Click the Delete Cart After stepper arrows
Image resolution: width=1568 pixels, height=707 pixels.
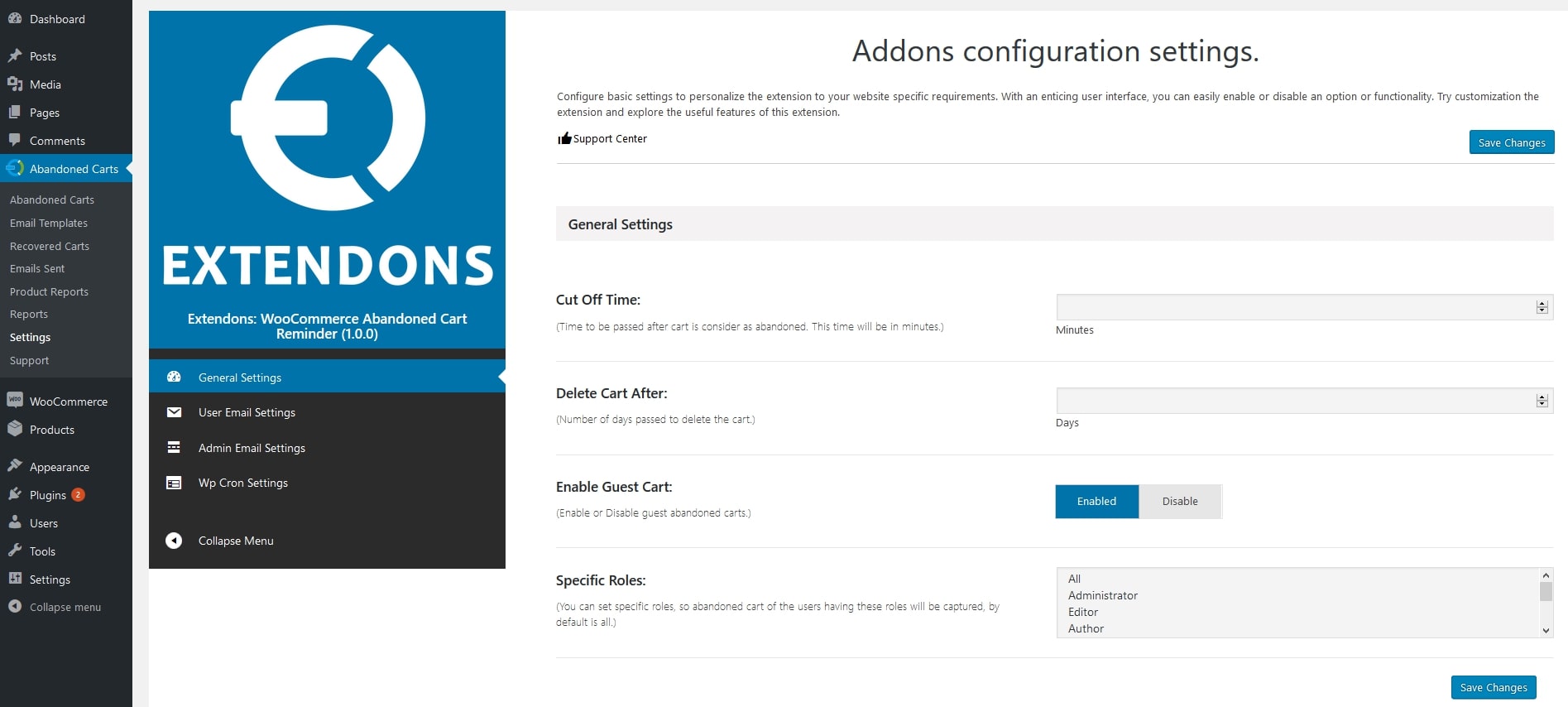coord(1542,401)
